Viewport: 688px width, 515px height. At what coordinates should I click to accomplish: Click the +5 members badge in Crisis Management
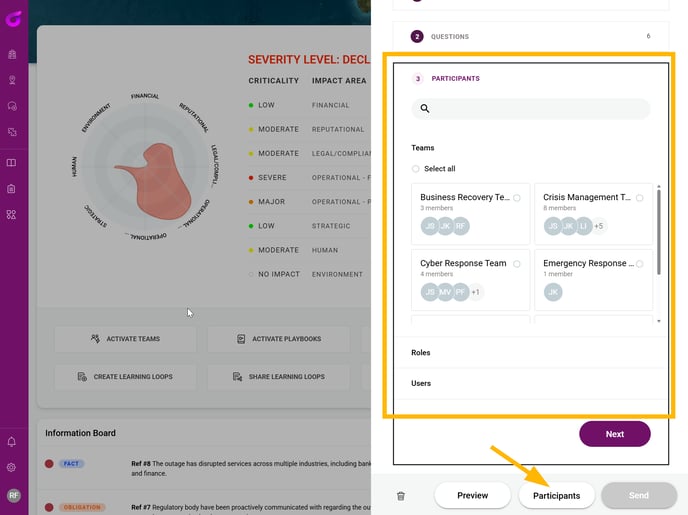tap(598, 226)
